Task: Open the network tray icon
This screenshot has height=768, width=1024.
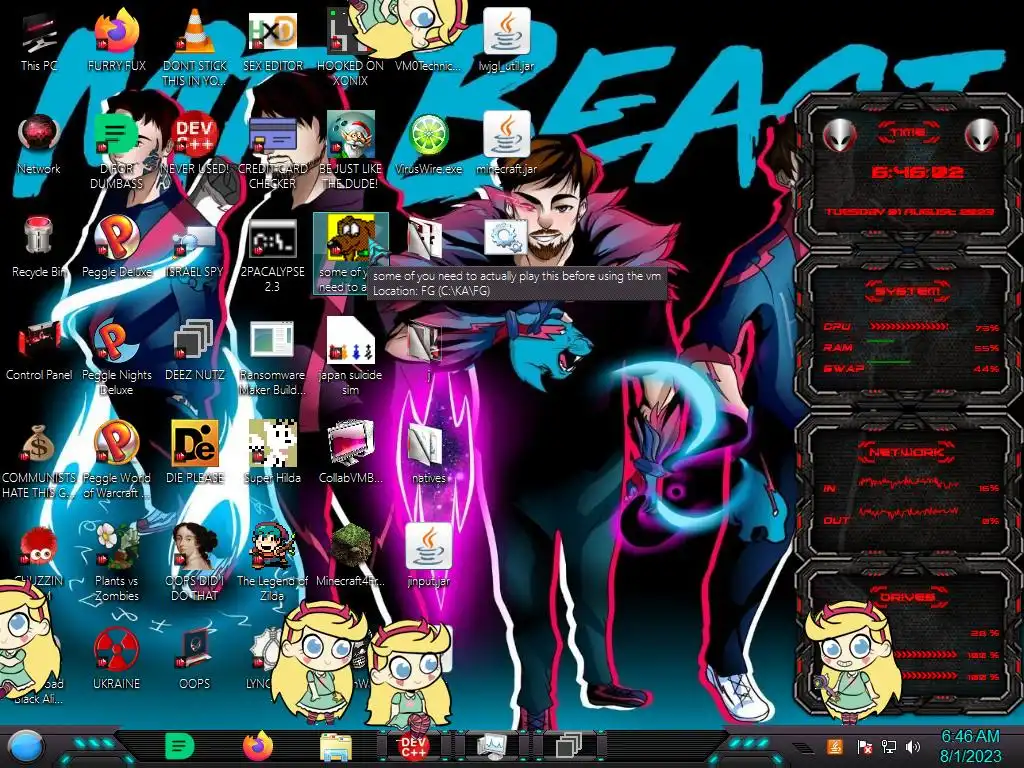Action: tap(888, 746)
